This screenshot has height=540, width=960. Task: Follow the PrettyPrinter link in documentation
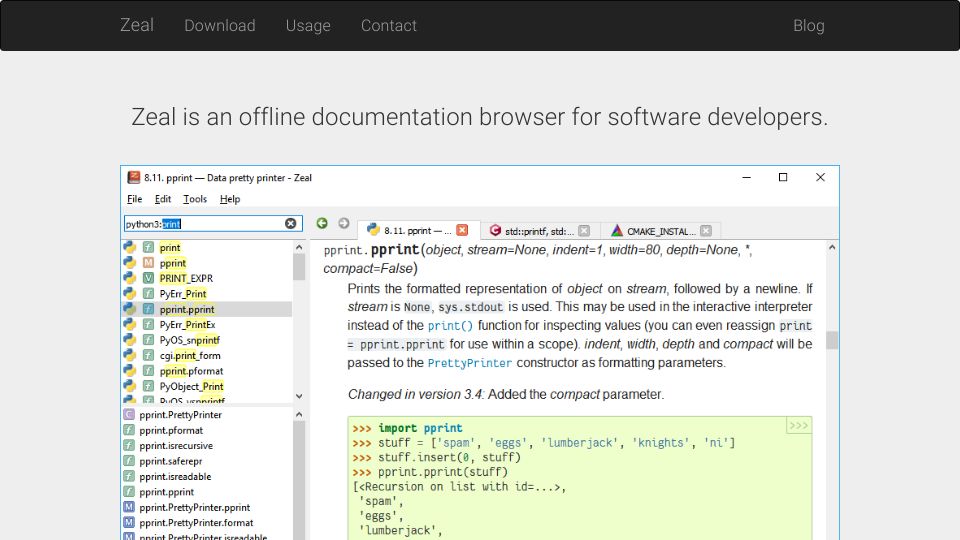pos(470,363)
